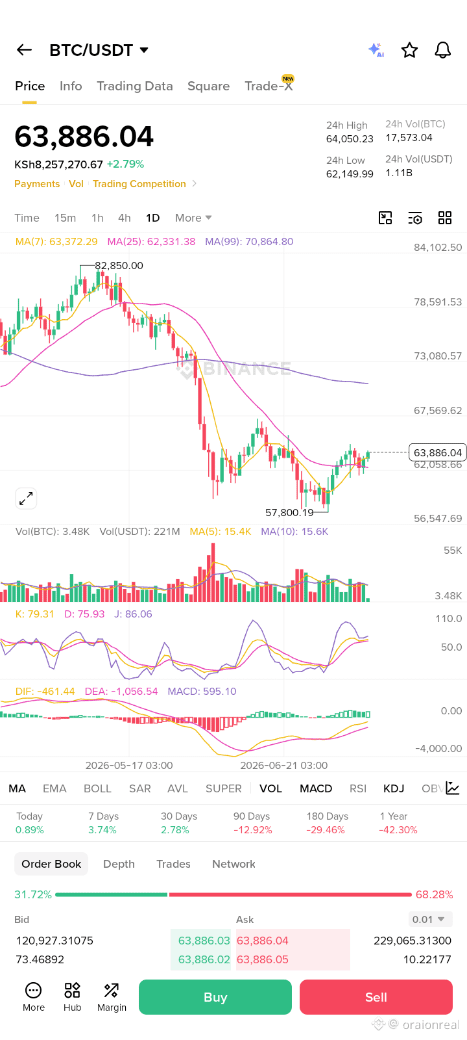Tap the red Sell button
The width and height of the screenshot is (467, 1040).
376,997
